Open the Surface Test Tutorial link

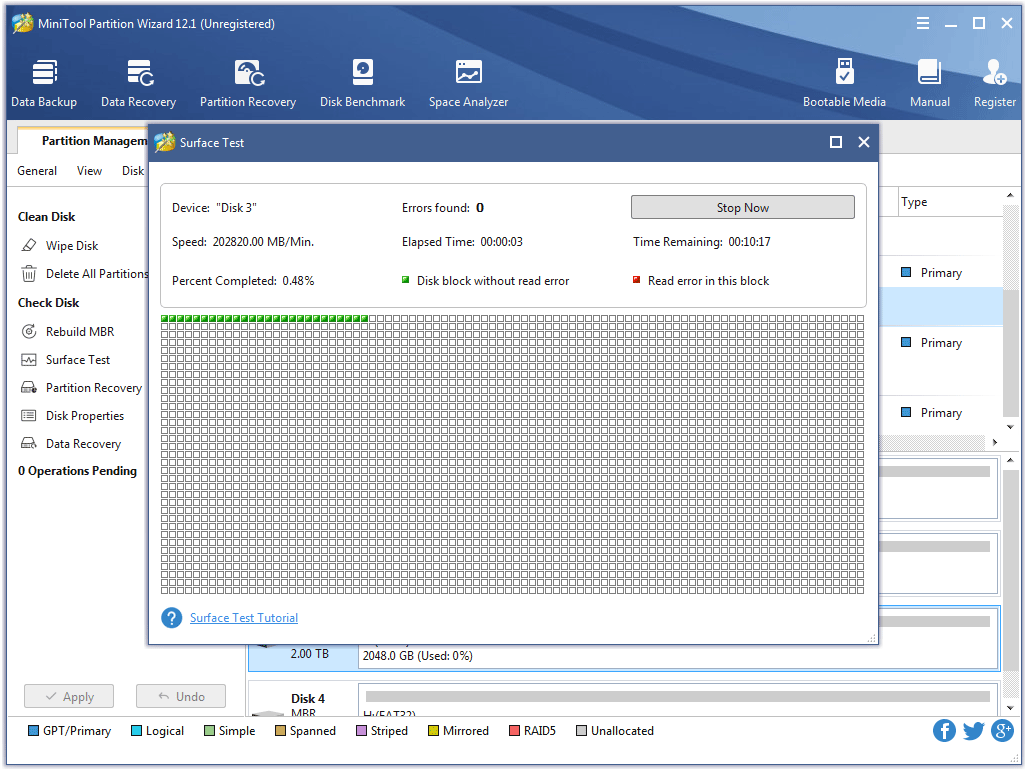pos(244,618)
